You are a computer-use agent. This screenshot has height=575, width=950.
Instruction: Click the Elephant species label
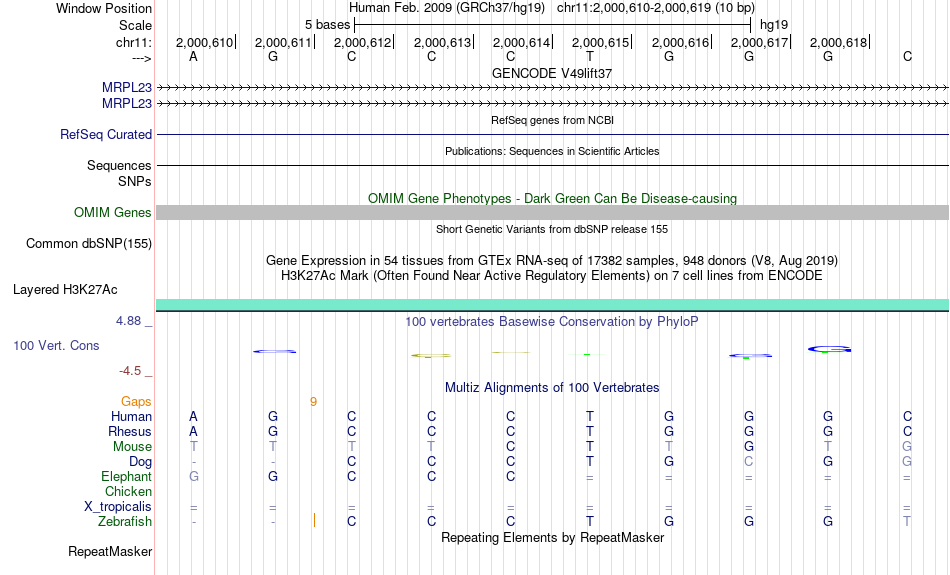point(126,477)
